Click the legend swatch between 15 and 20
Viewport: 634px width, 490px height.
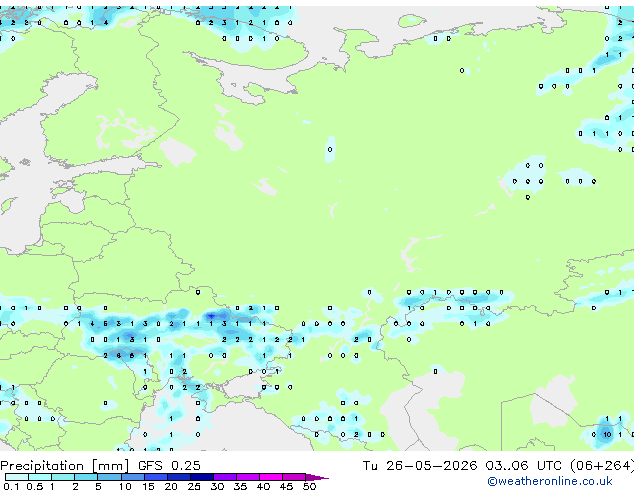pyautogui.click(x=156, y=477)
